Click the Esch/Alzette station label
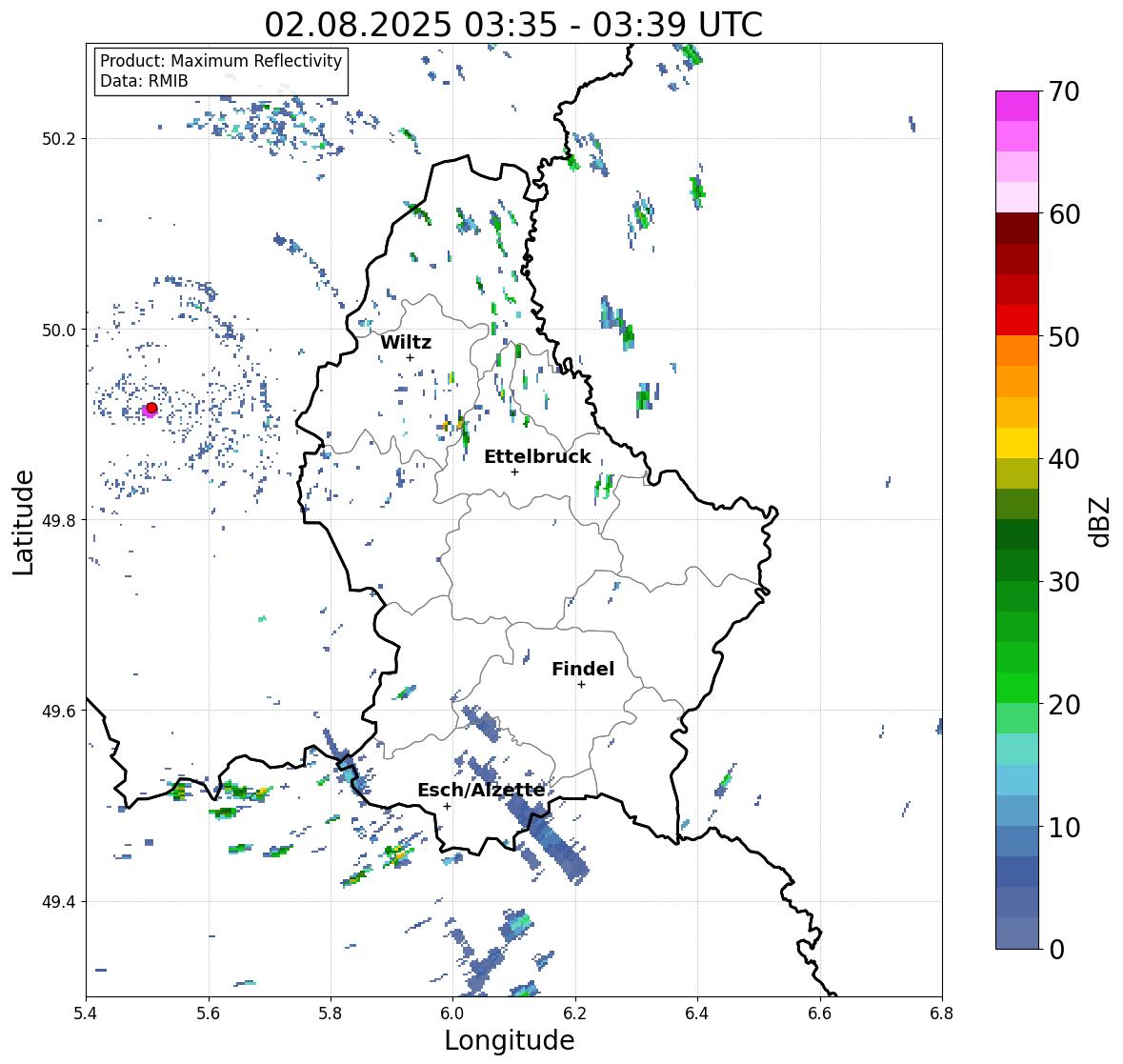This screenshot has width=1123, height=1064. 481,790
